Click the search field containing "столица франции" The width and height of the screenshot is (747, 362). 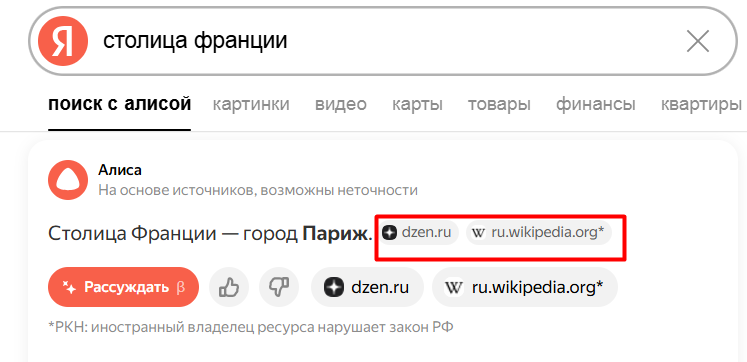click(383, 41)
